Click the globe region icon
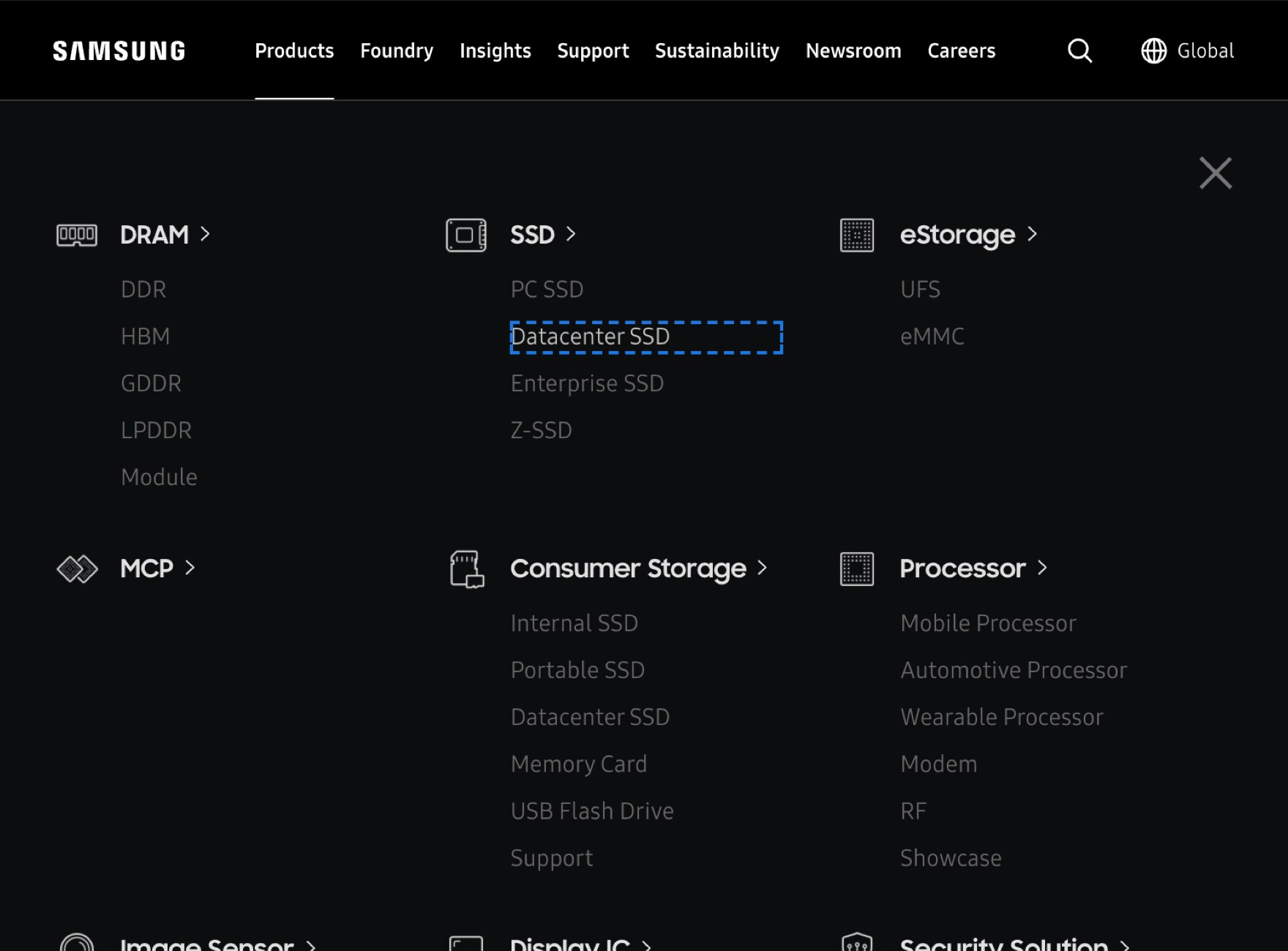Viewport: 1288px width, 951px height. (x=1154, y=50)
